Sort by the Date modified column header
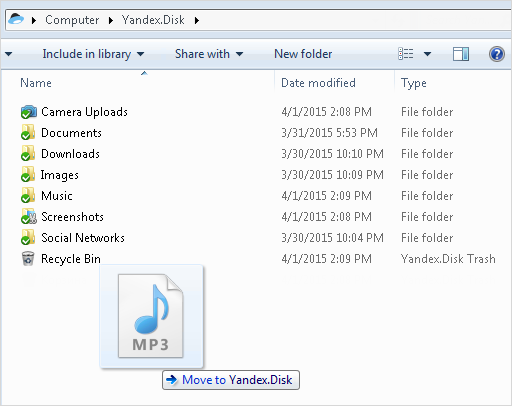512x406 pixels. tap(318, 83)
